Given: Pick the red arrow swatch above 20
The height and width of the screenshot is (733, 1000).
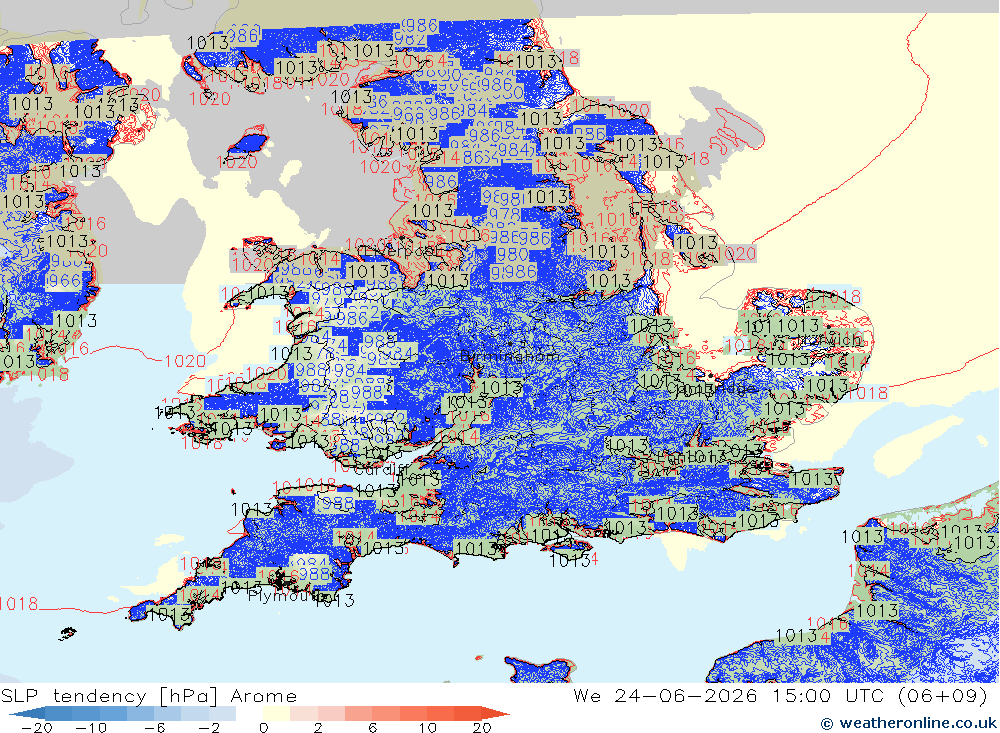Looking at the screenshot, I should 492,713.
